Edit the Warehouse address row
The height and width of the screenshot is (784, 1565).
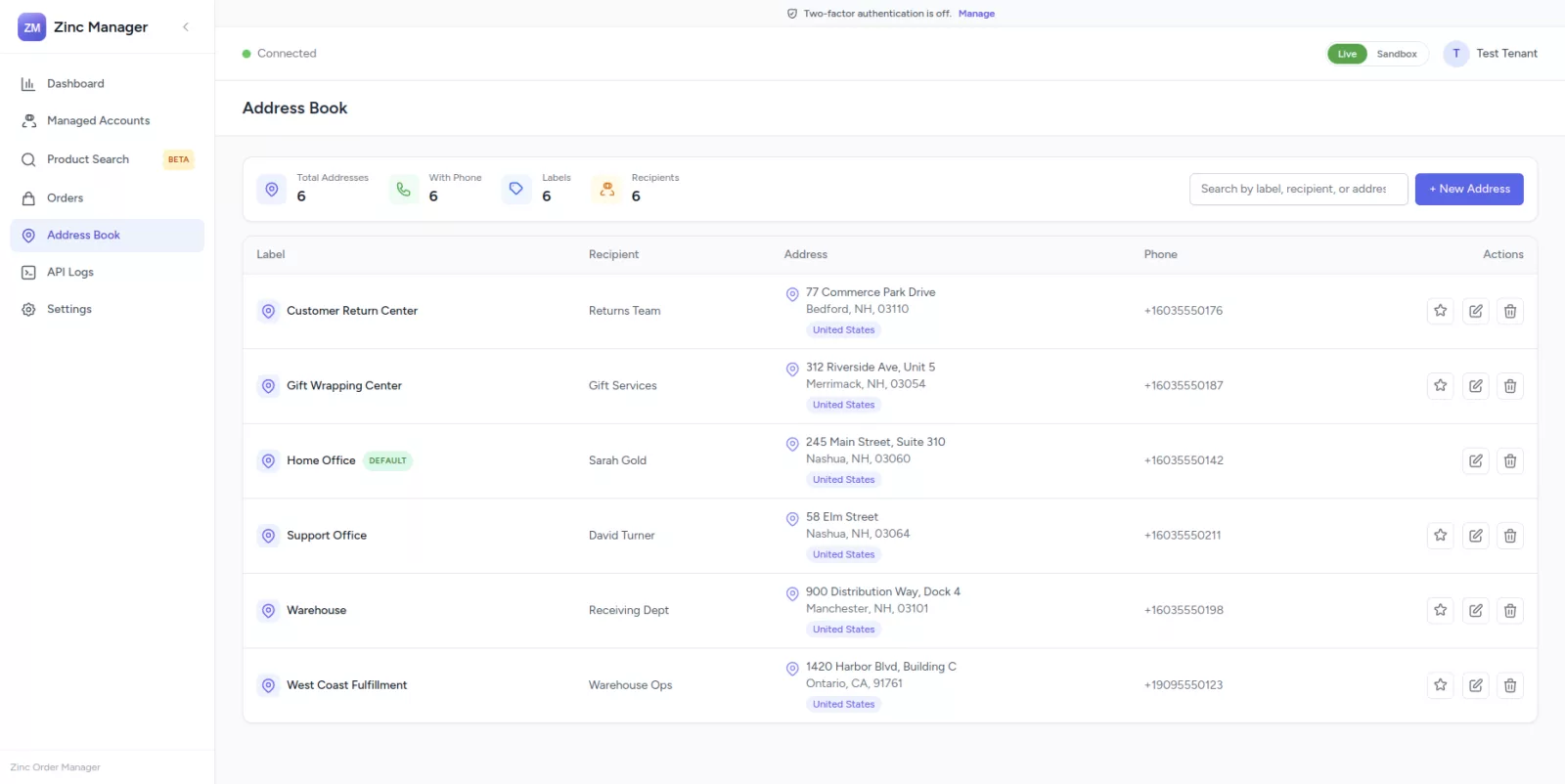pyautogui.click(x=1475, y=611)
